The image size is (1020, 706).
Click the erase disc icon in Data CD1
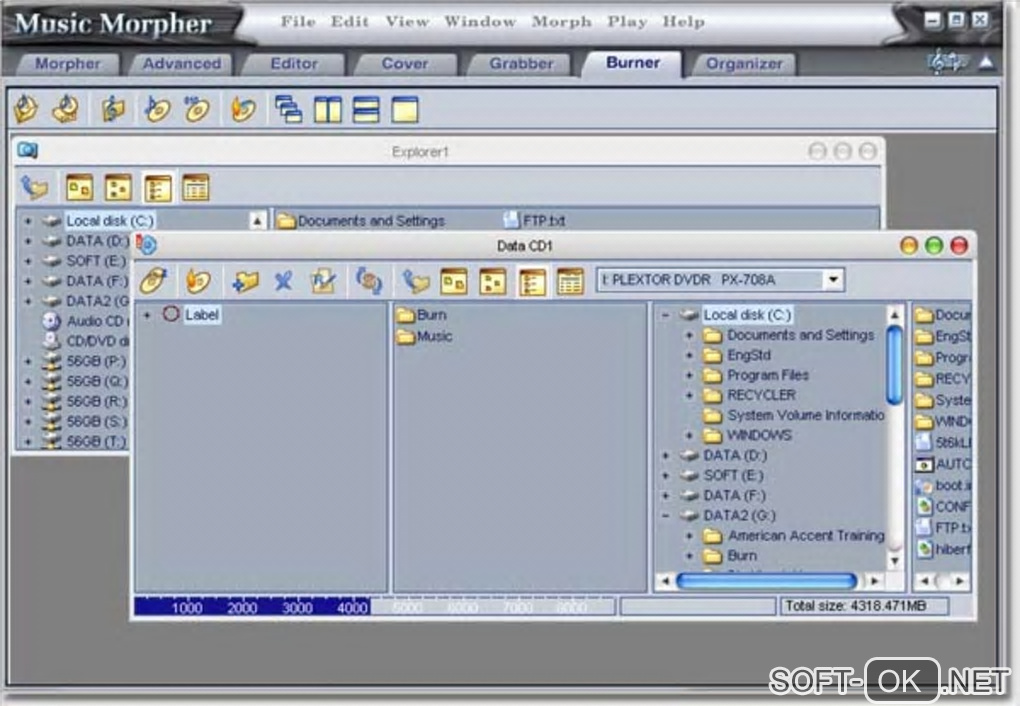[154, 281]
